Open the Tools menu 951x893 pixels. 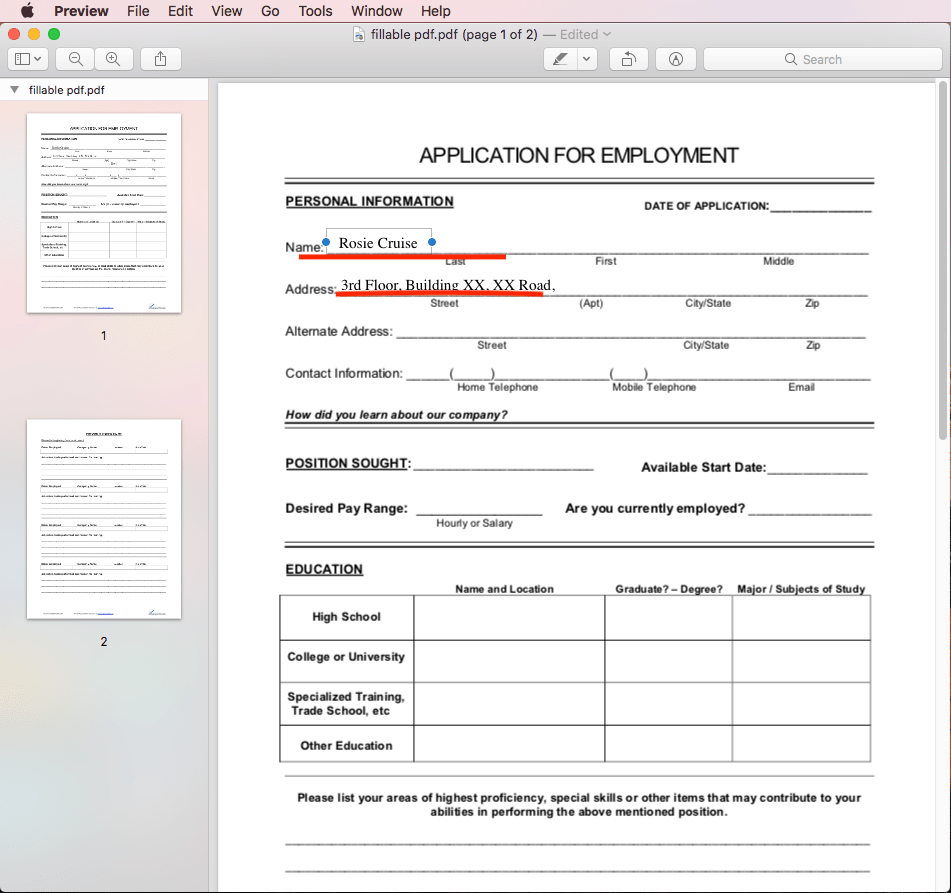pos(315,11)
